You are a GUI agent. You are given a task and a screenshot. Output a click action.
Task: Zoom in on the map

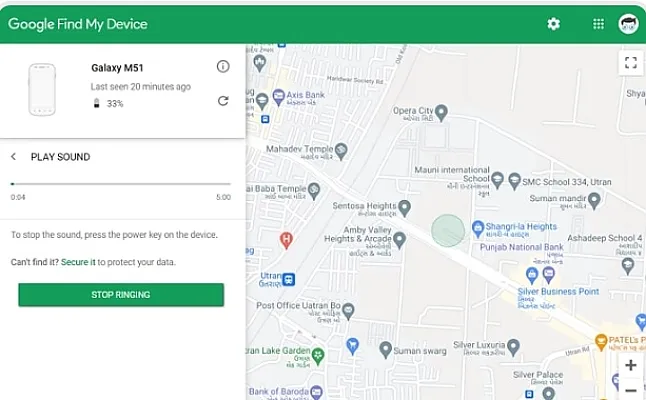[x=630, y=365]
